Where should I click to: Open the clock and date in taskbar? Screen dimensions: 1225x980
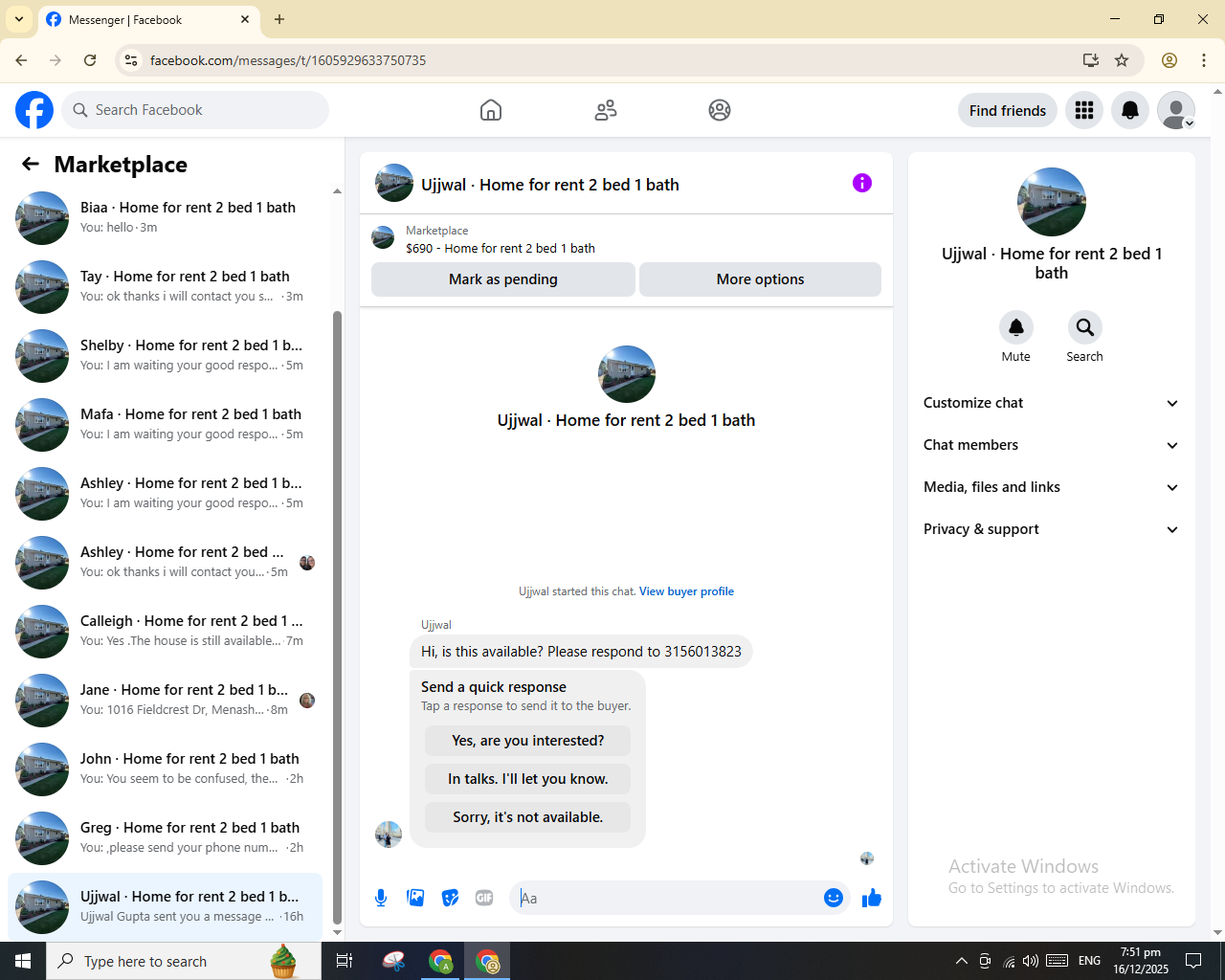1141,961
